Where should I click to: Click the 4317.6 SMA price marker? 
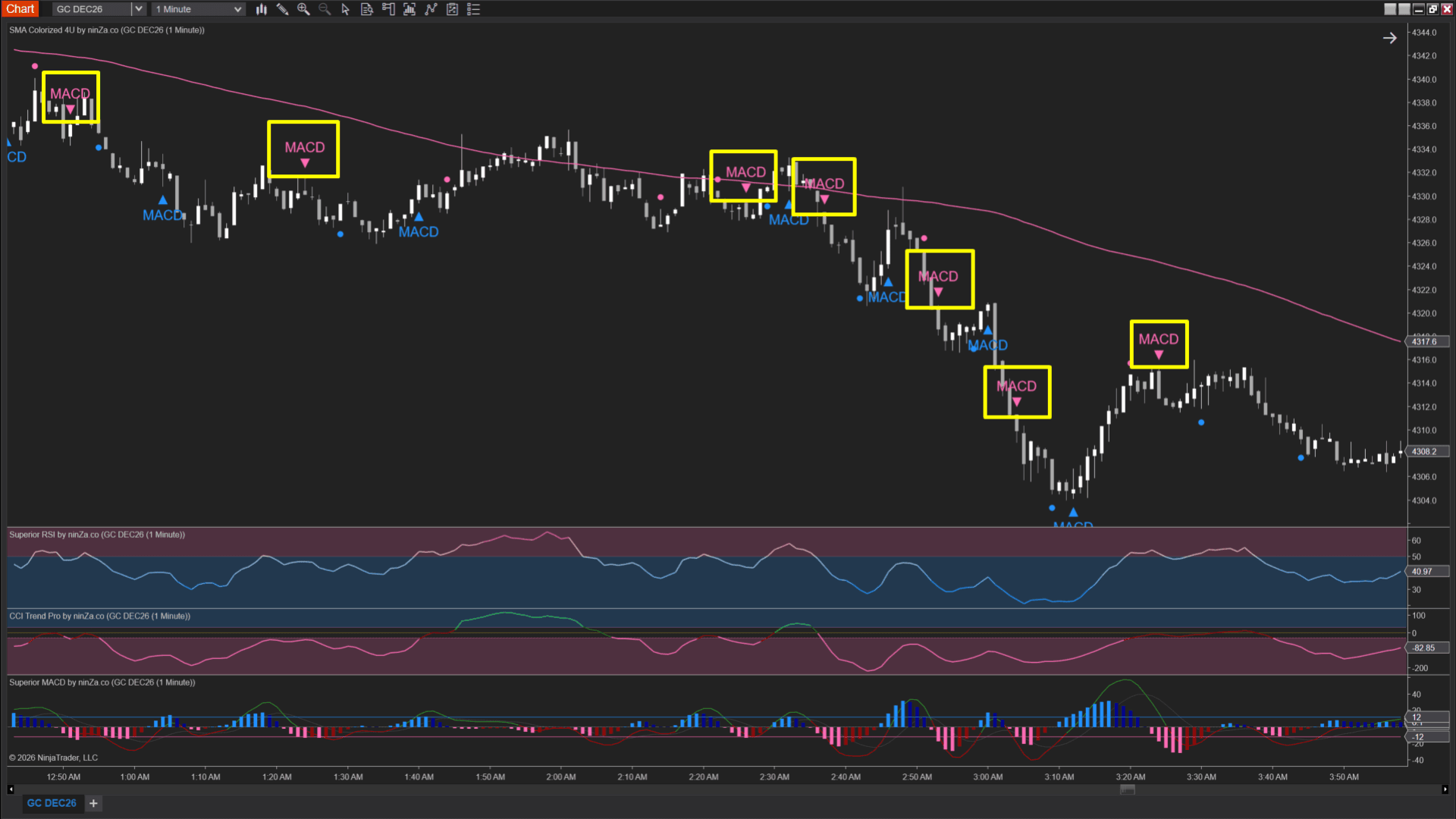coord(1427,341)
